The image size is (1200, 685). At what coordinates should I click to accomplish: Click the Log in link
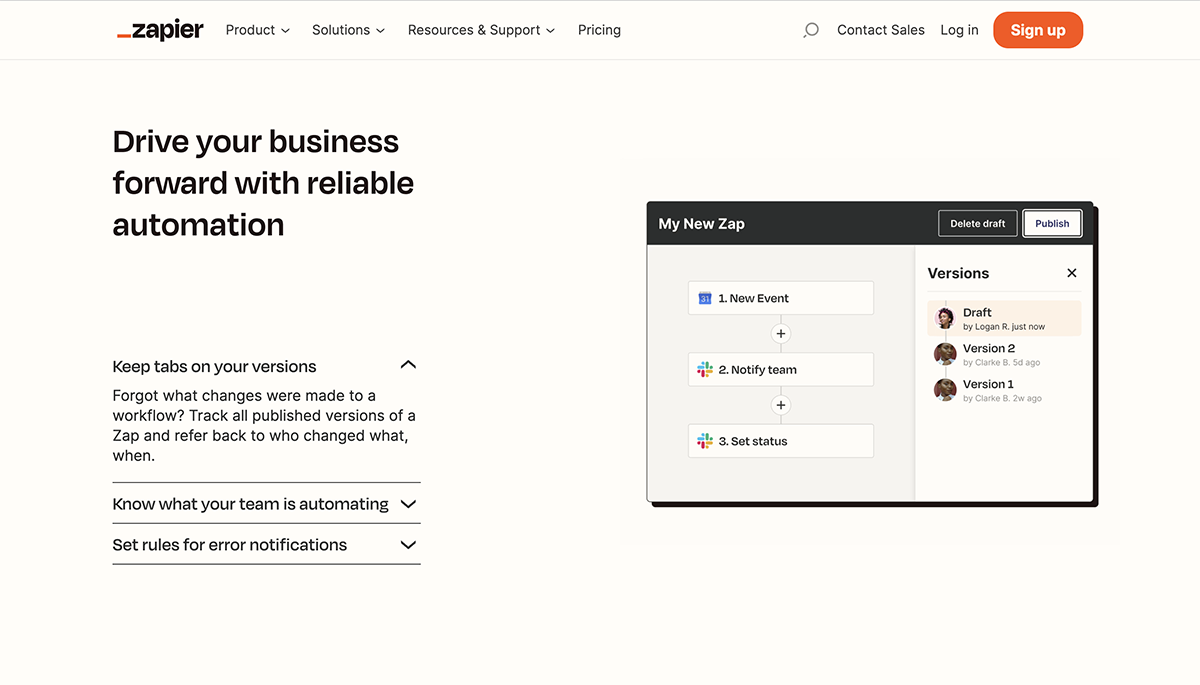959,30
